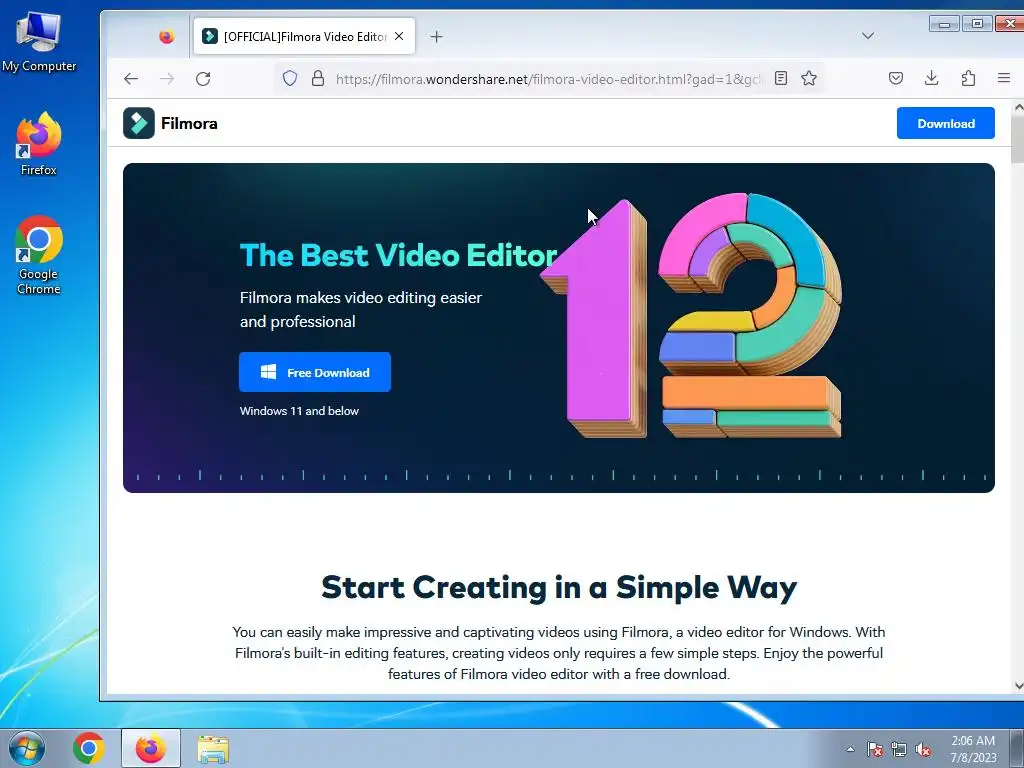Toggle reader view icon in address bar
Viewport: 1024px width, 768px height.
point(780,78)
